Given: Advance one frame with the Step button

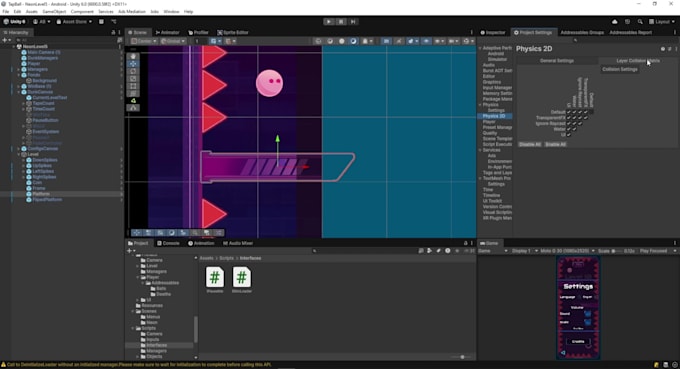Looking at the screenshot, I should [x=353, y=22].
